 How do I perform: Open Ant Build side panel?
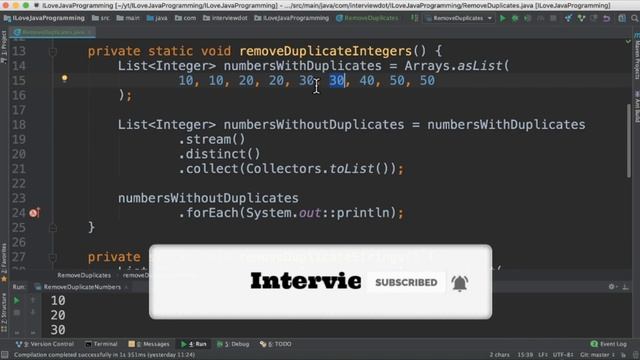636,106
